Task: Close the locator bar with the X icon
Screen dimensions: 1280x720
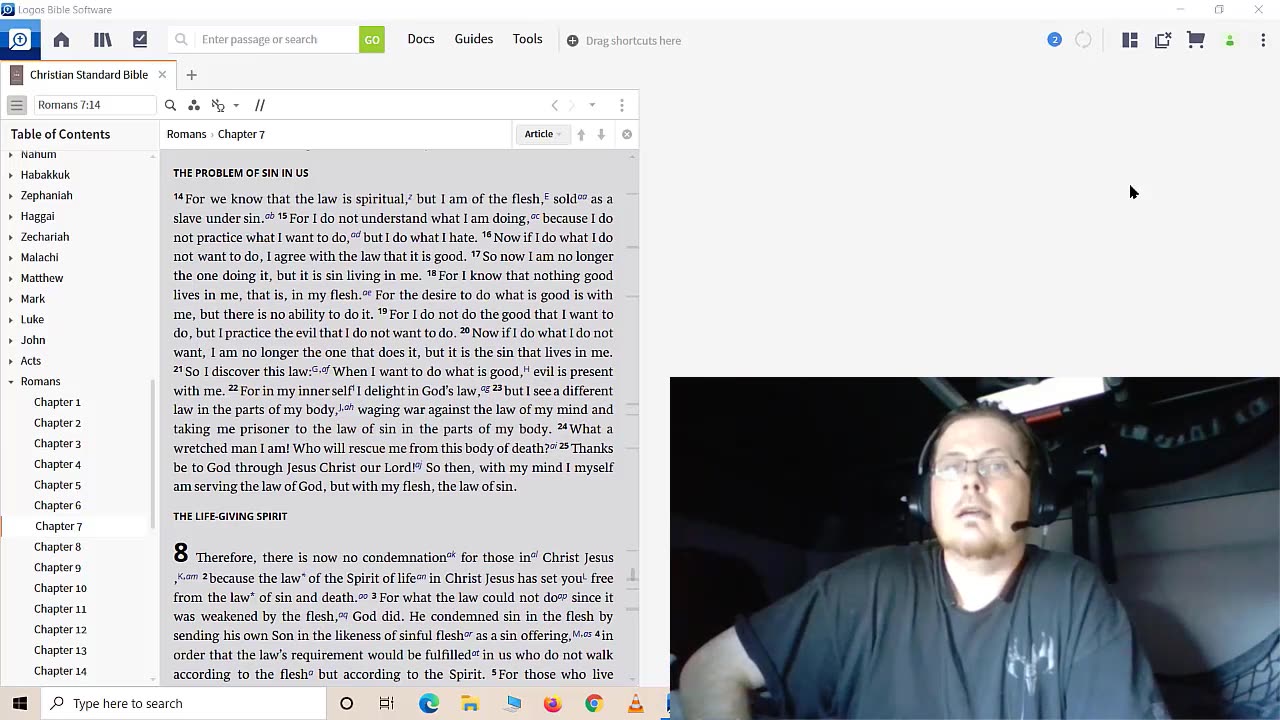Action: [x=627, y=134]
